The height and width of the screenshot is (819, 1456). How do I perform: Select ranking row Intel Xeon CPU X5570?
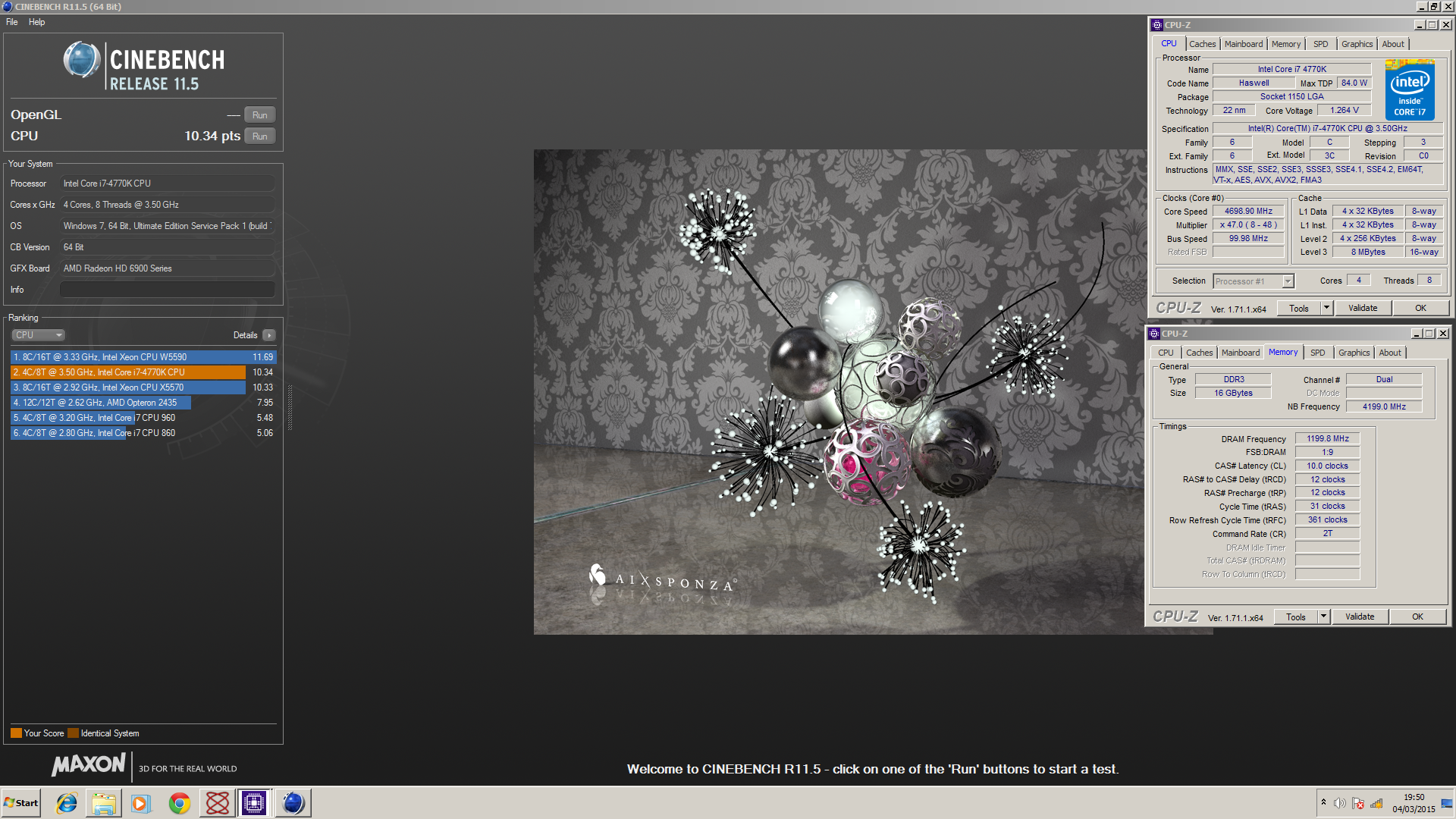tap(143, 388)
